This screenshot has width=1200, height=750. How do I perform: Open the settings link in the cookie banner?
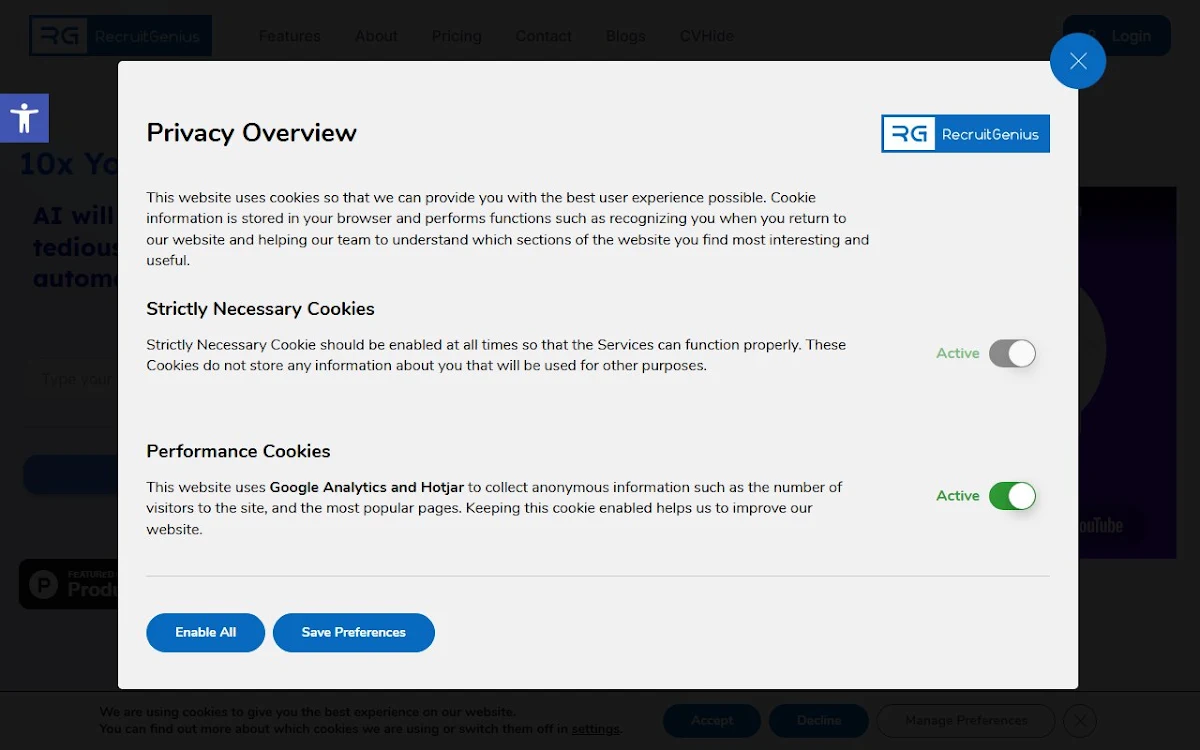pos(596,729)
